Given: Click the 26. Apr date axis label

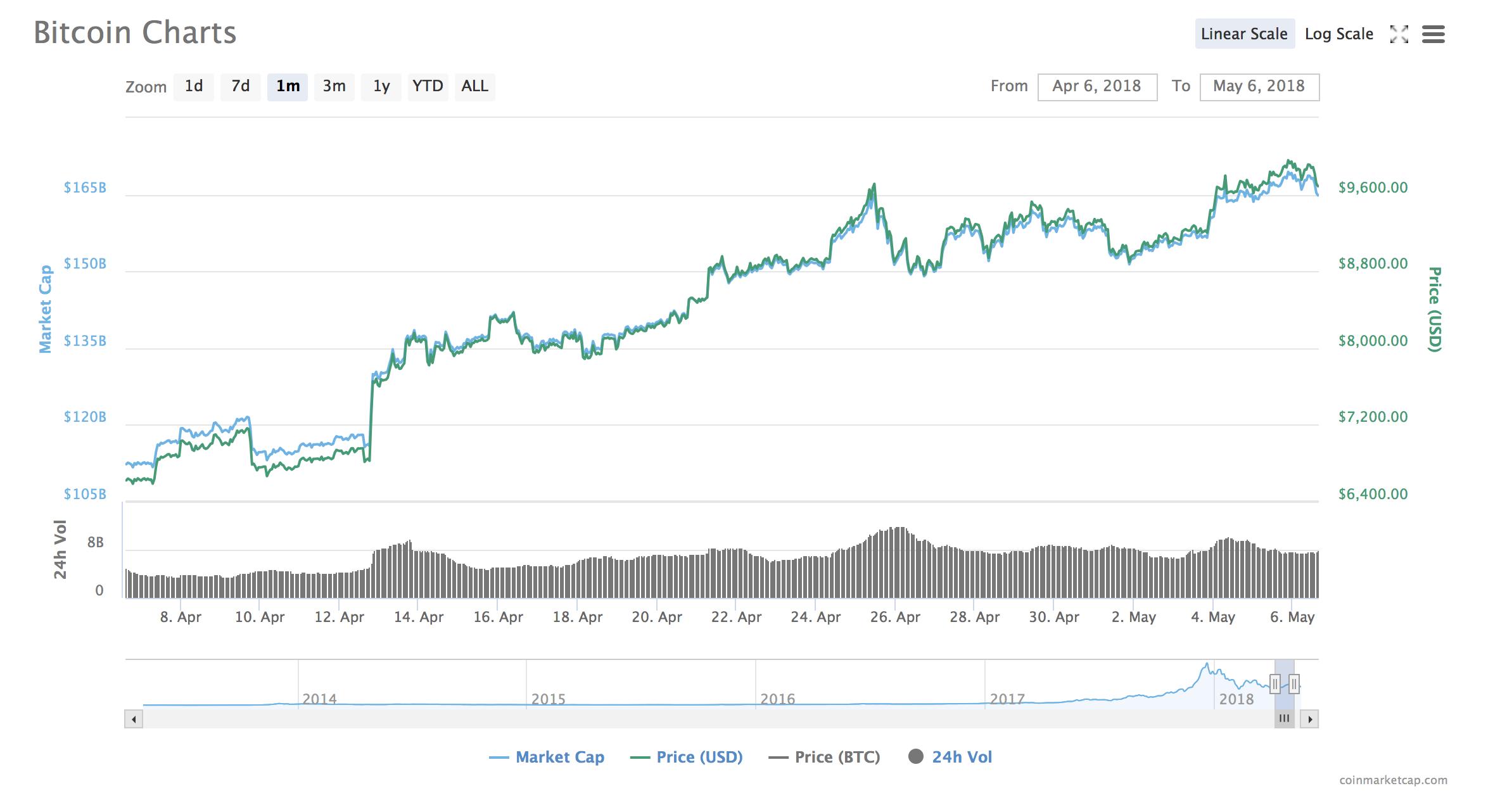Looking at the screenshot, I should pos(895,617).
